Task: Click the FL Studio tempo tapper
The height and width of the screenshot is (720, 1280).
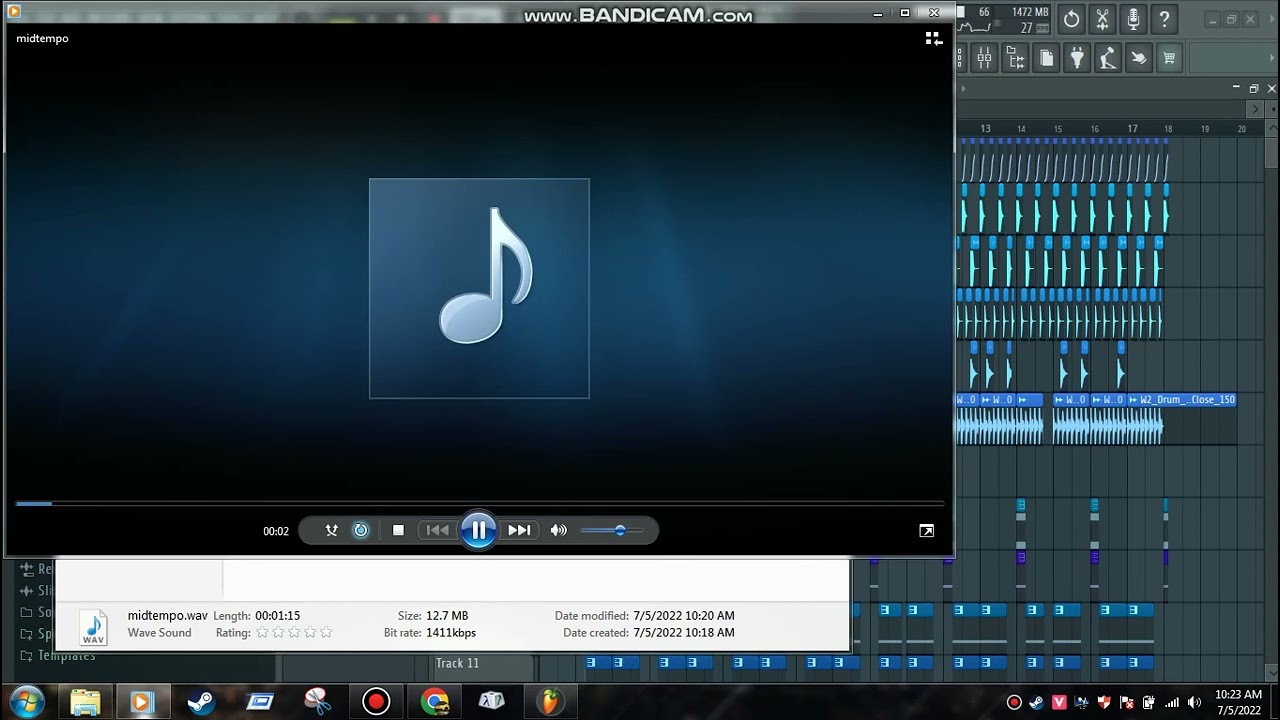Action: click(x=1108, y=58)
